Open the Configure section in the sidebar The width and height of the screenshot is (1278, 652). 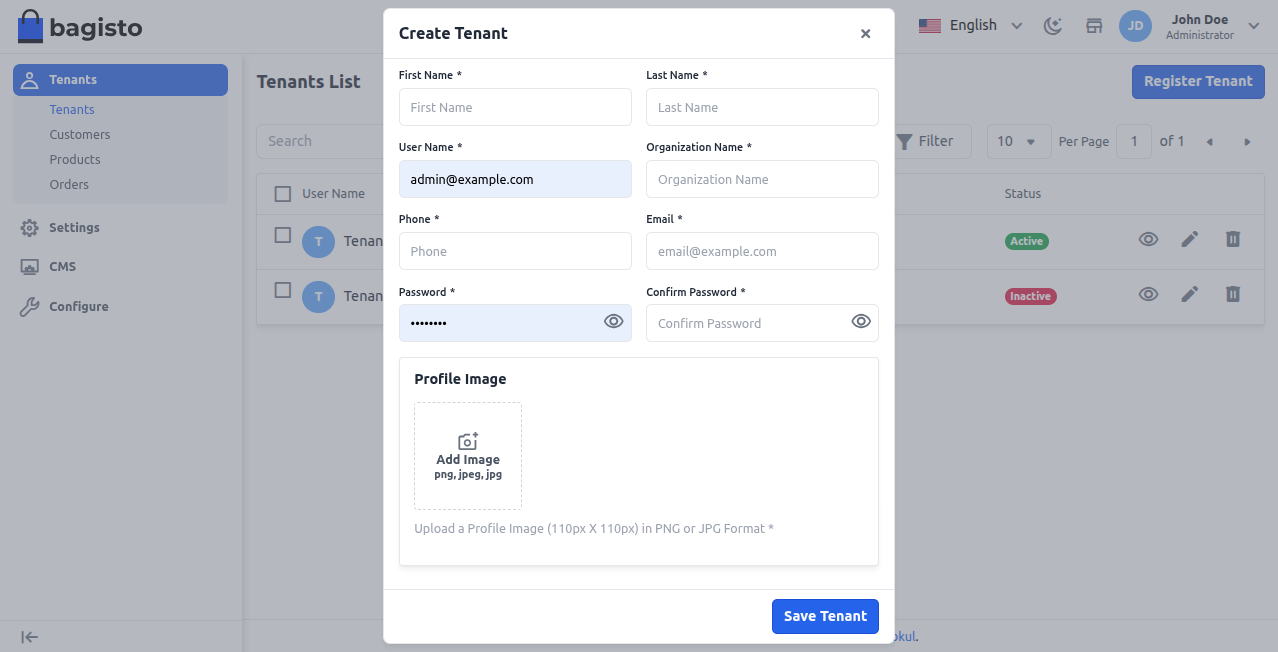tap(77, 306)
